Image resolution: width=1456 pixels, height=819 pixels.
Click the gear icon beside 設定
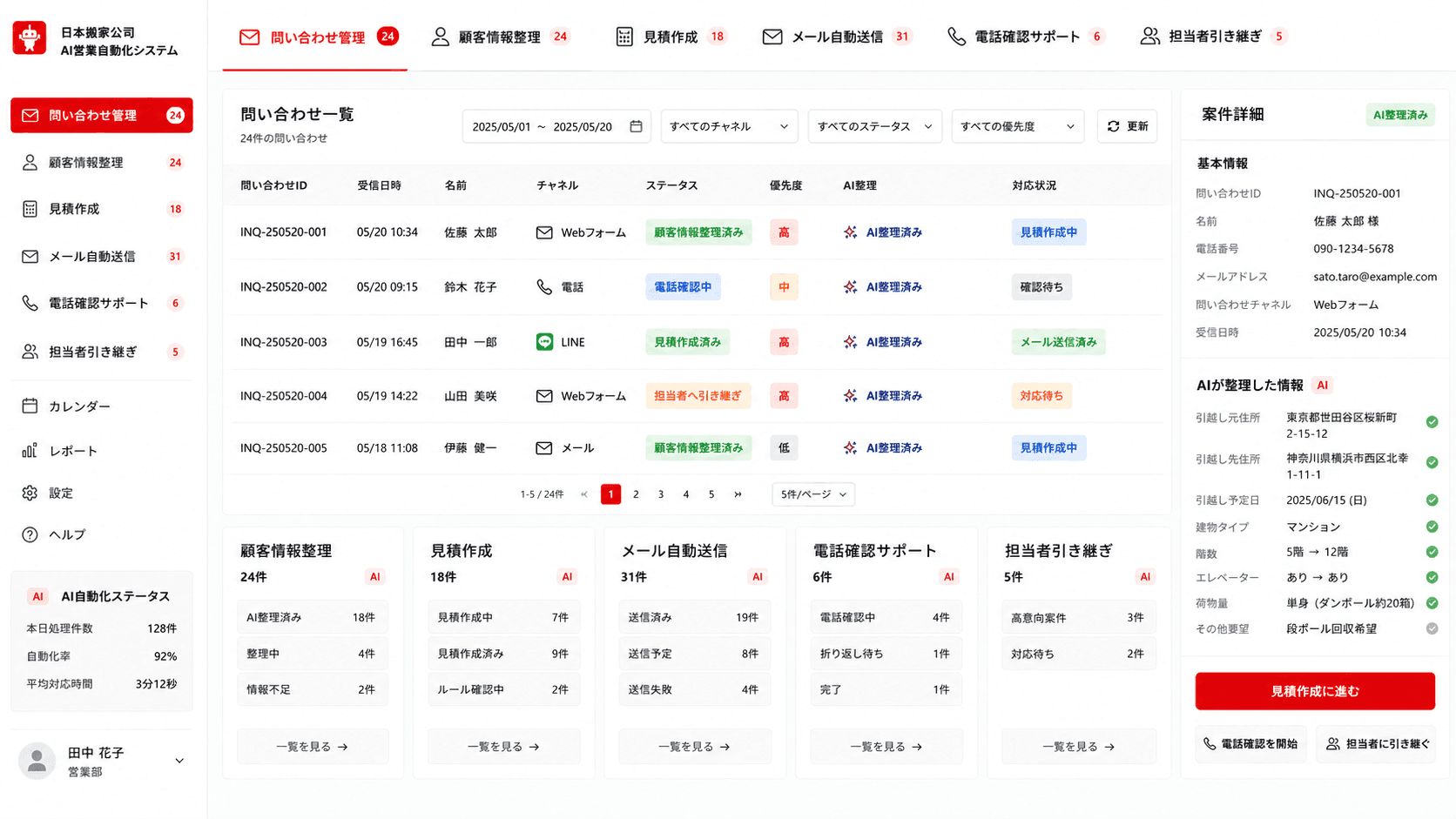(30, 493)
